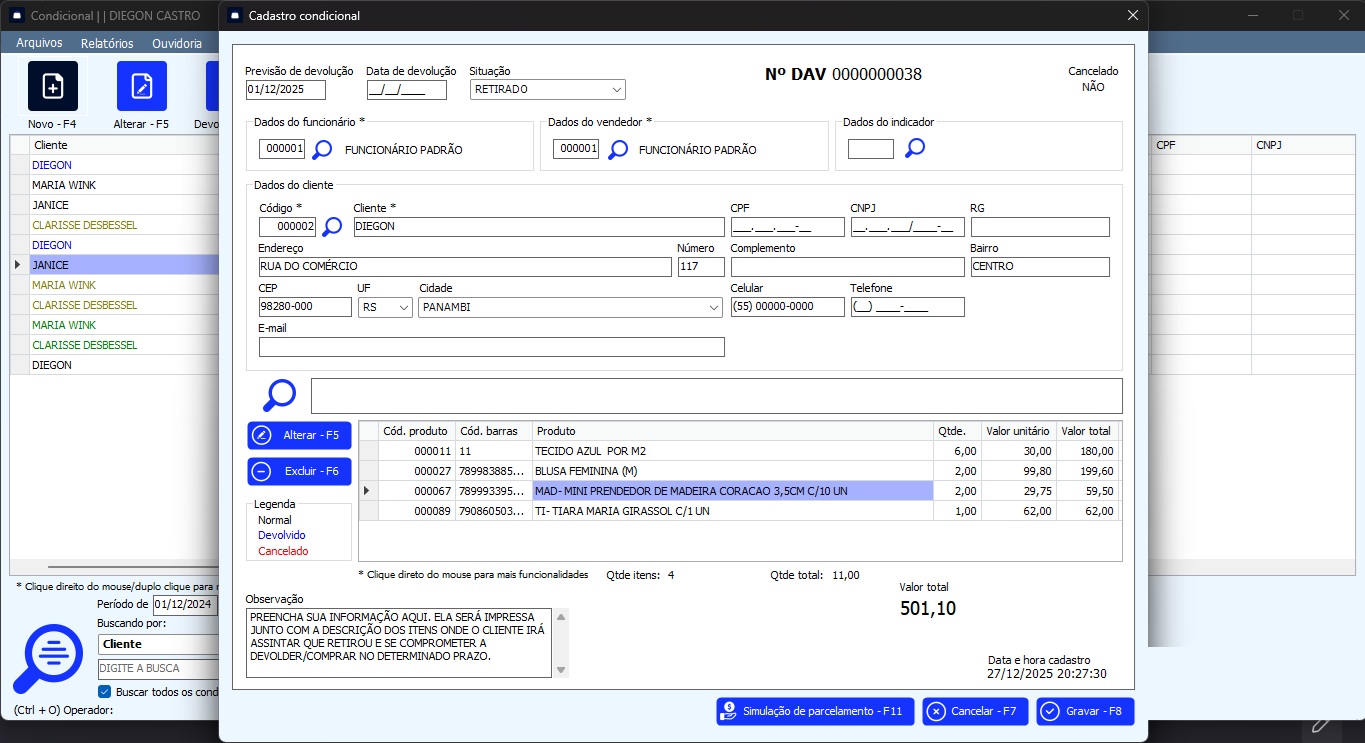Open the Relatórios menu
This screenshot has height=743, width=1365.
107,43
